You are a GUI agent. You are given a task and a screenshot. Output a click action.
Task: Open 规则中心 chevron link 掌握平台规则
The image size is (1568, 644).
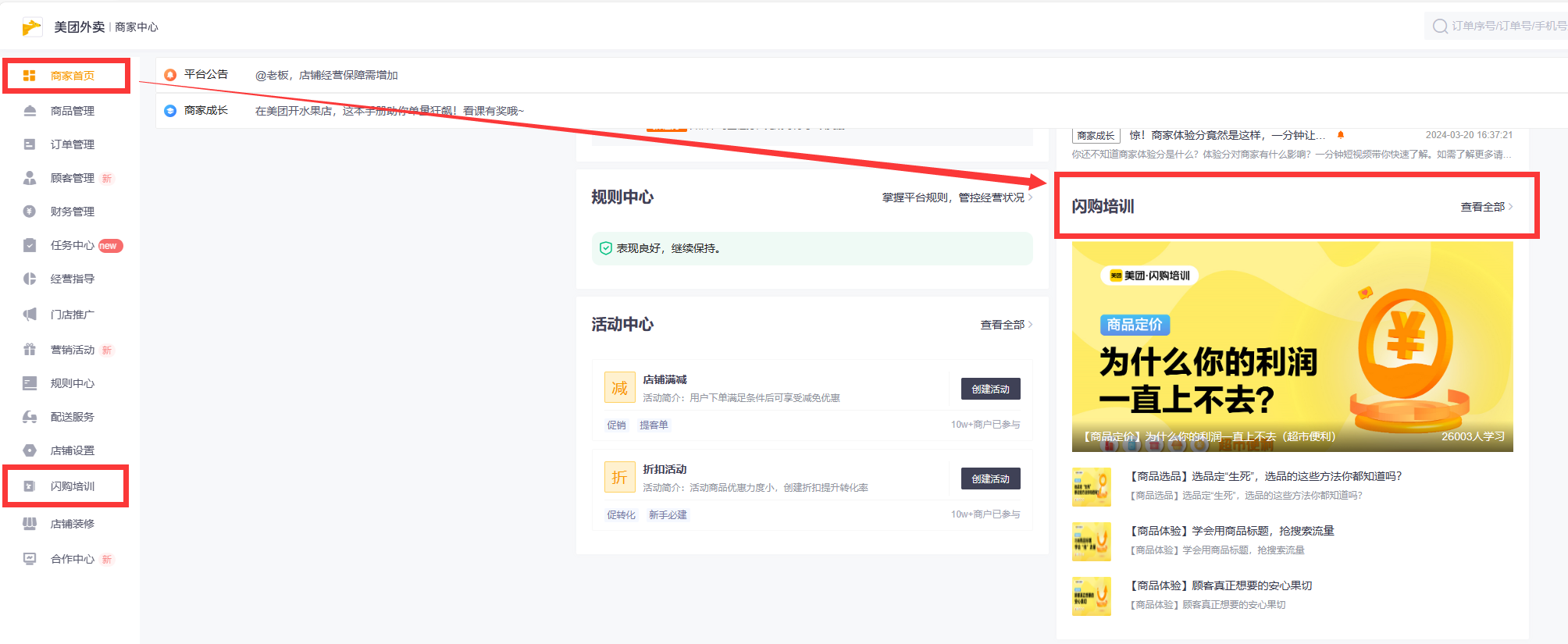coord(957,197)
